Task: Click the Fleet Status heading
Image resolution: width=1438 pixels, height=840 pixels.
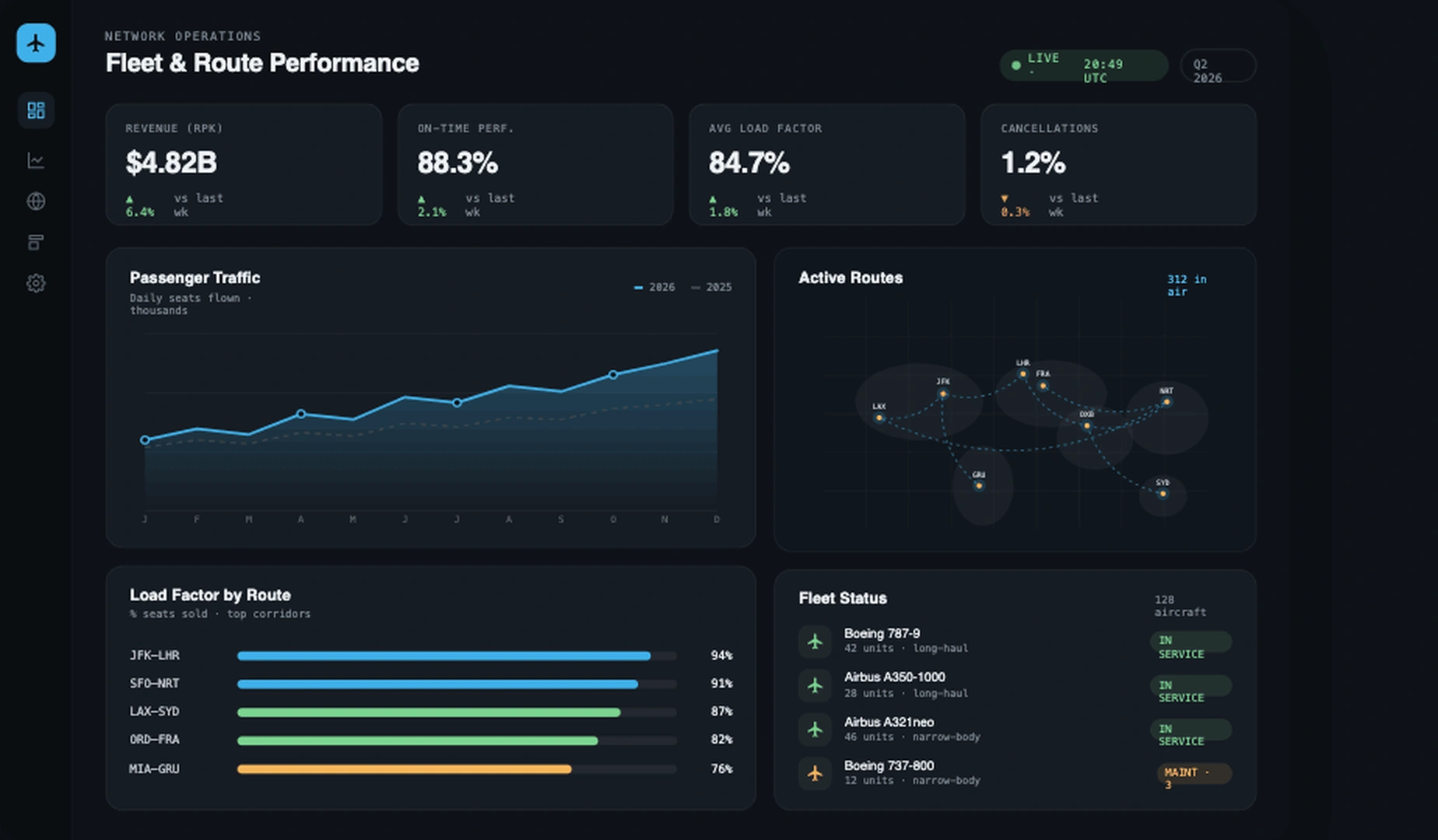Action: click(x=843, y=598)
